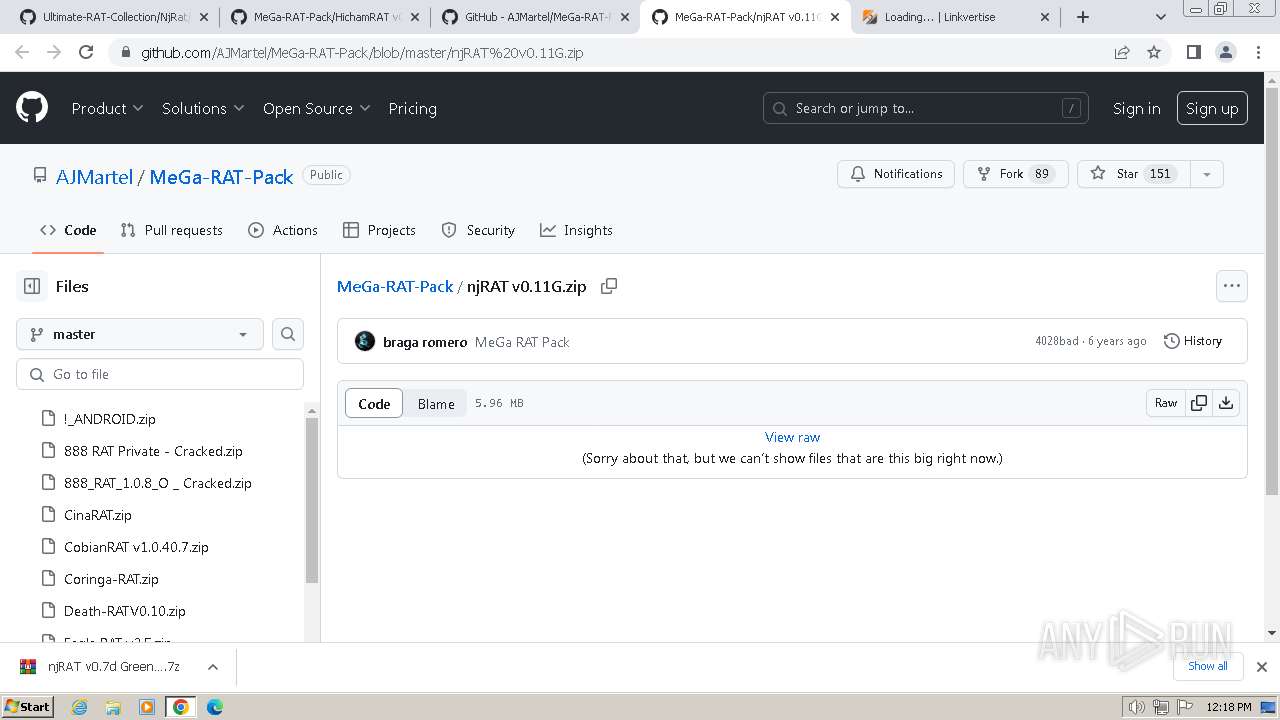Viewport: 1280px width, 720px height.
Task: Open the star lists dropdown arrow
Action: (x=1207, y=174)
